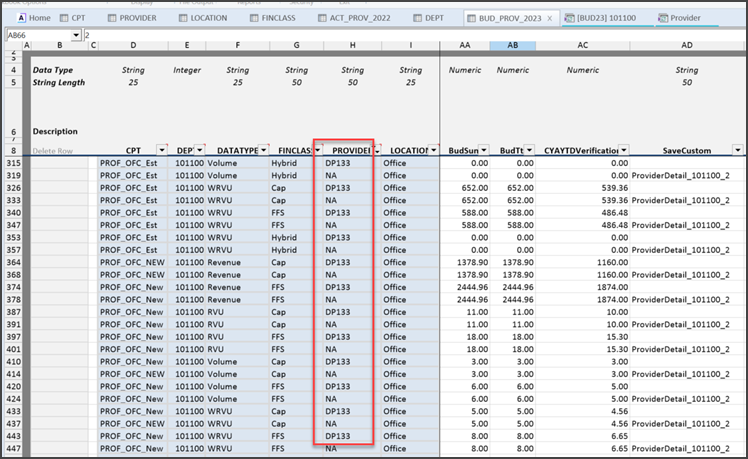The height and width of the screenshot is (459, 748).
Task: Click the Delete Row cell label
Action: (x=52, y=150)
